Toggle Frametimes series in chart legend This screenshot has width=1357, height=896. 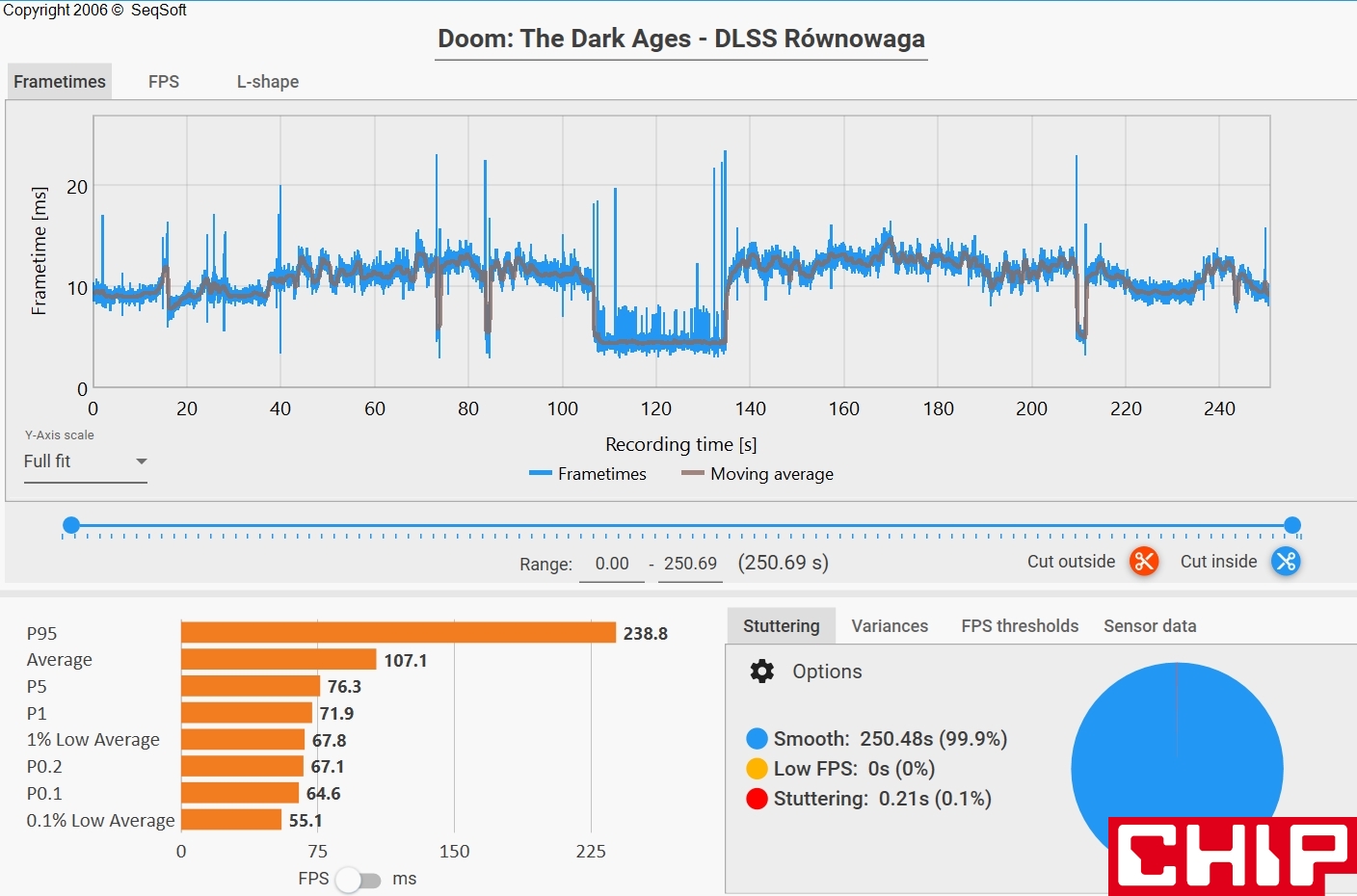pos(588,474)
